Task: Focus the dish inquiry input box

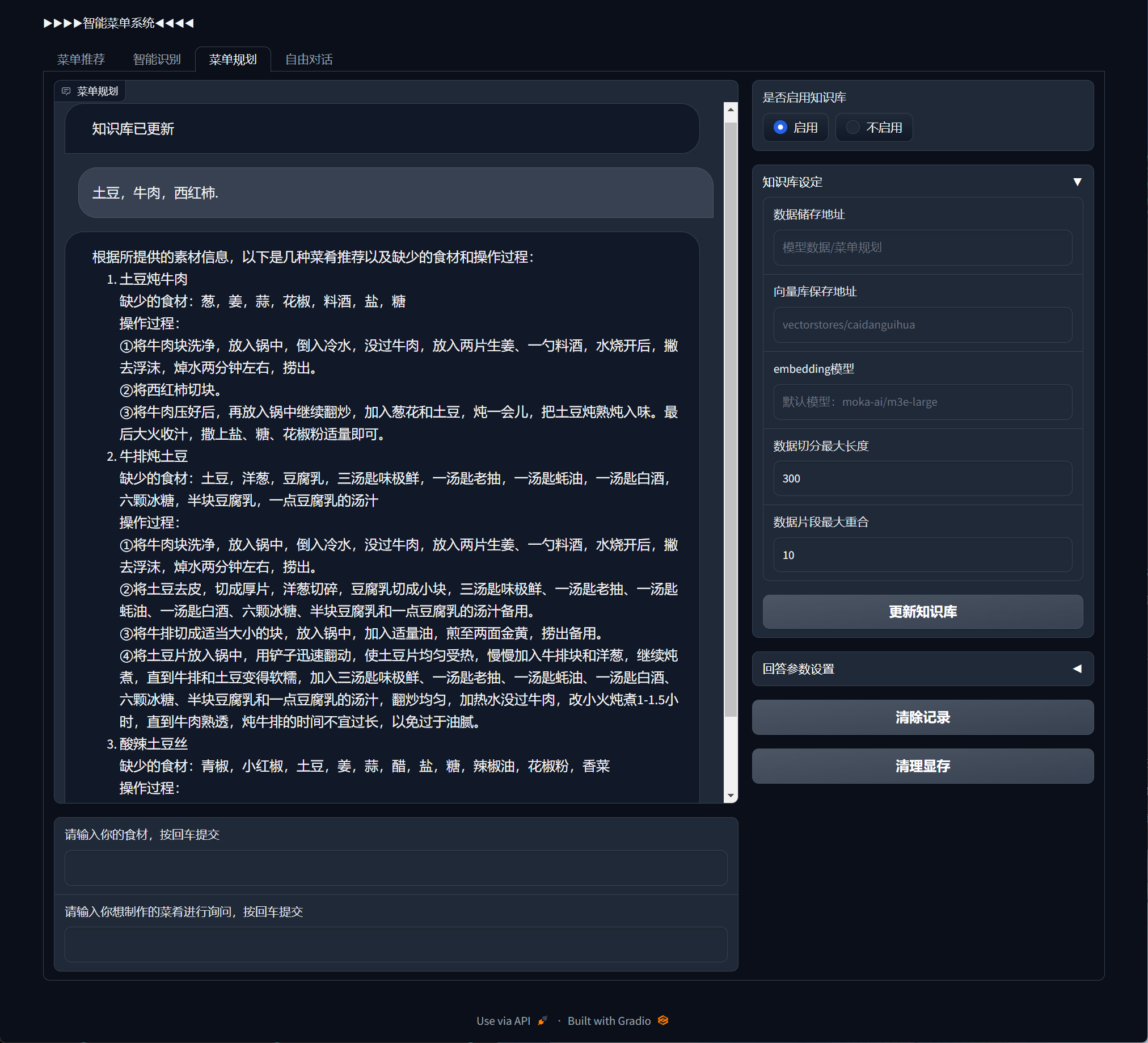Action: coord(396,944)
